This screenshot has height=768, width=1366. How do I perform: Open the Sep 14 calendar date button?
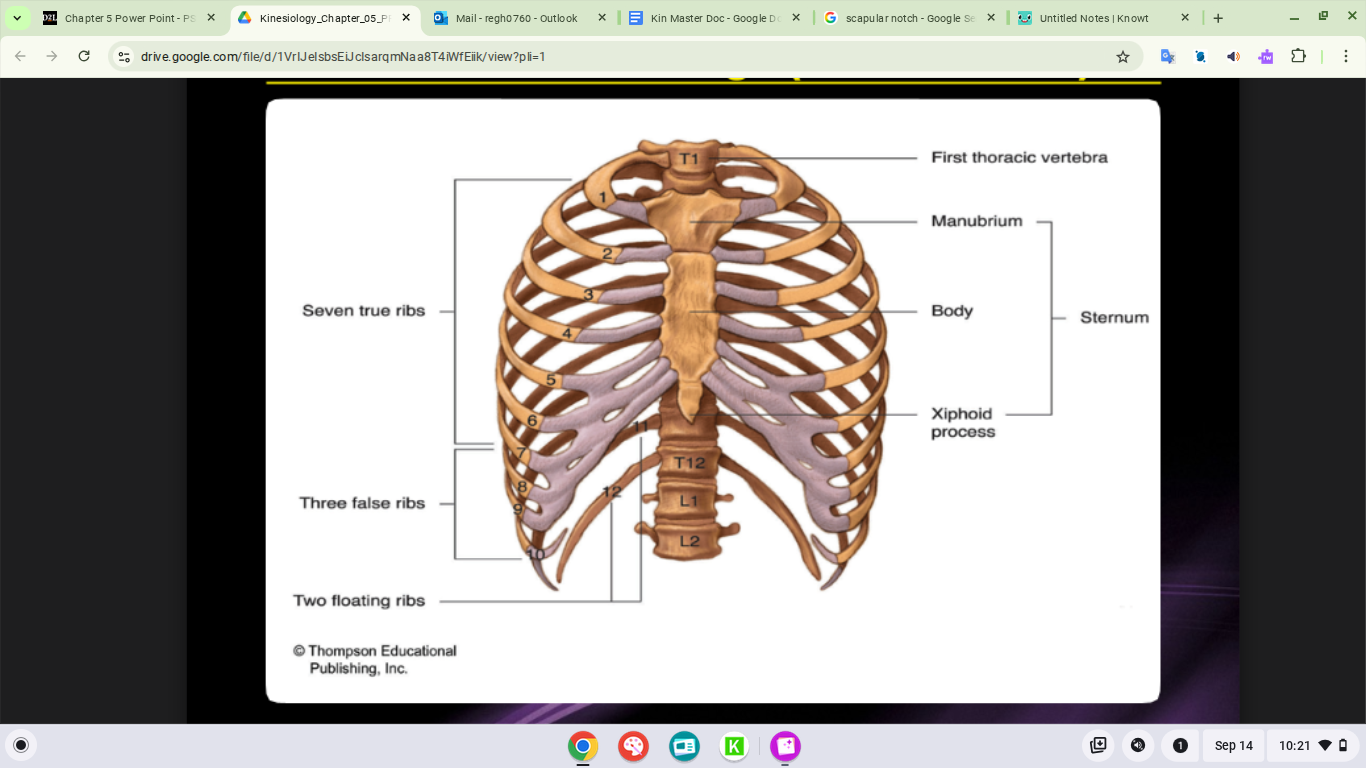[x=1233, y=745]
